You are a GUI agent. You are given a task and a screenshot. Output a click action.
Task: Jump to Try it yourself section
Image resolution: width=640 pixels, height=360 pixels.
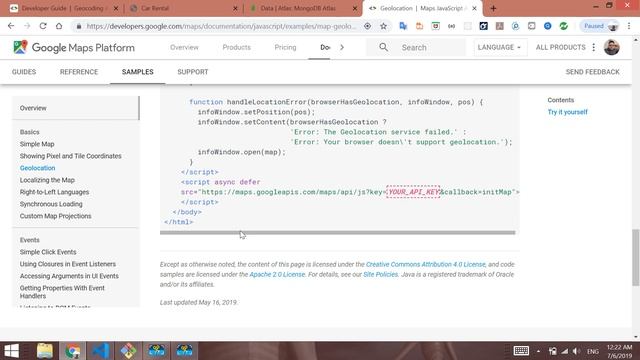[x=567, y=112]
